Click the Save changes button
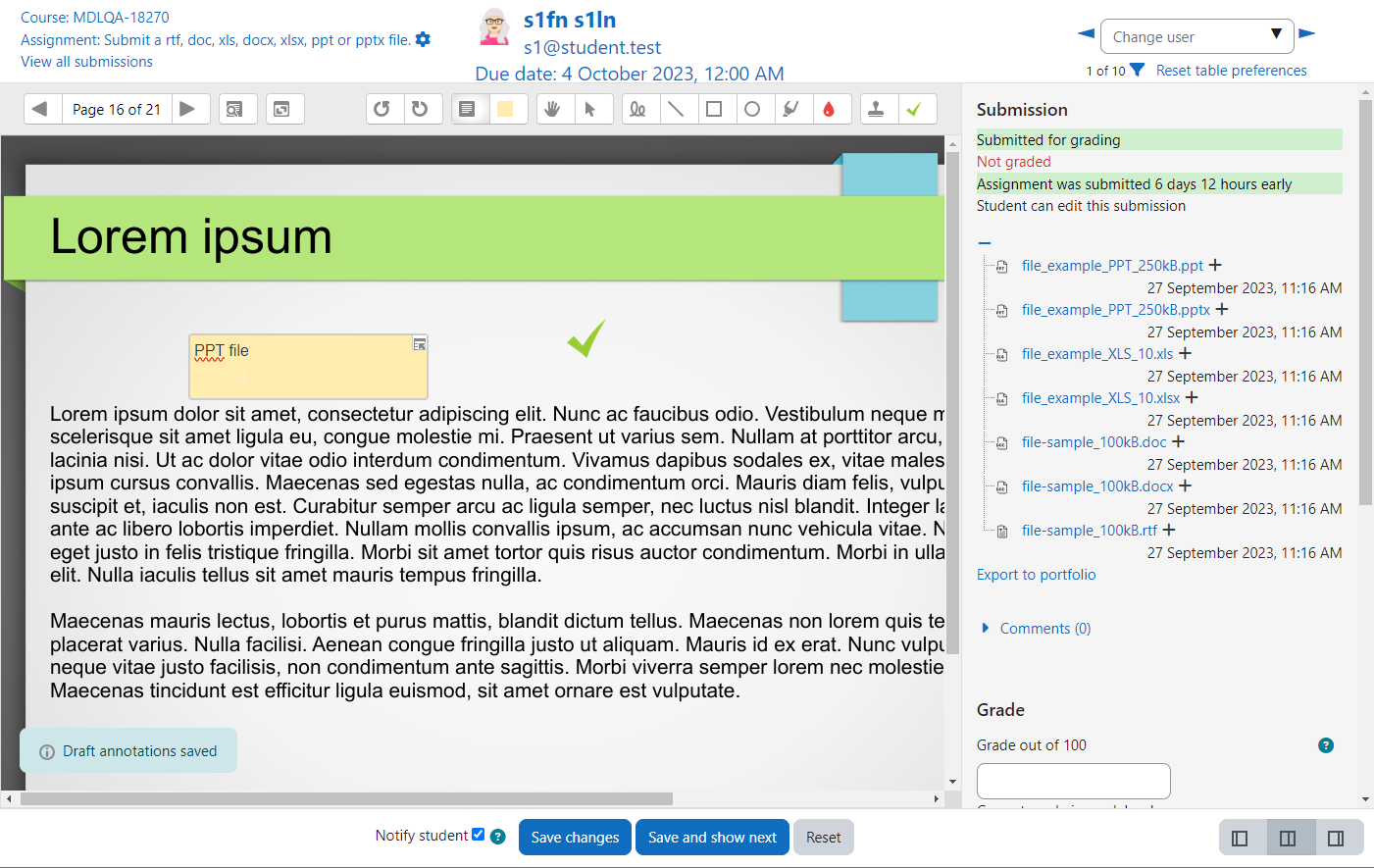The width and height of the screenshot is (1374, 868). 575,838
